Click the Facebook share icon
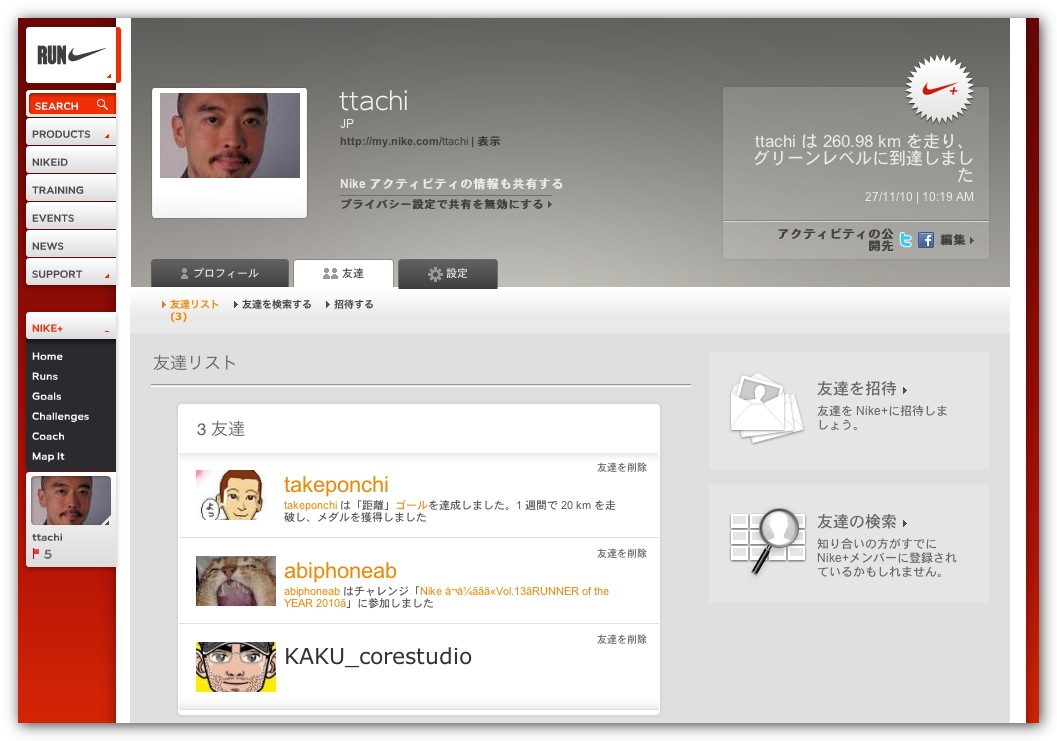The height and width of the screenshot is (741, 1057). pyautogui.click(x=926, y=240)
